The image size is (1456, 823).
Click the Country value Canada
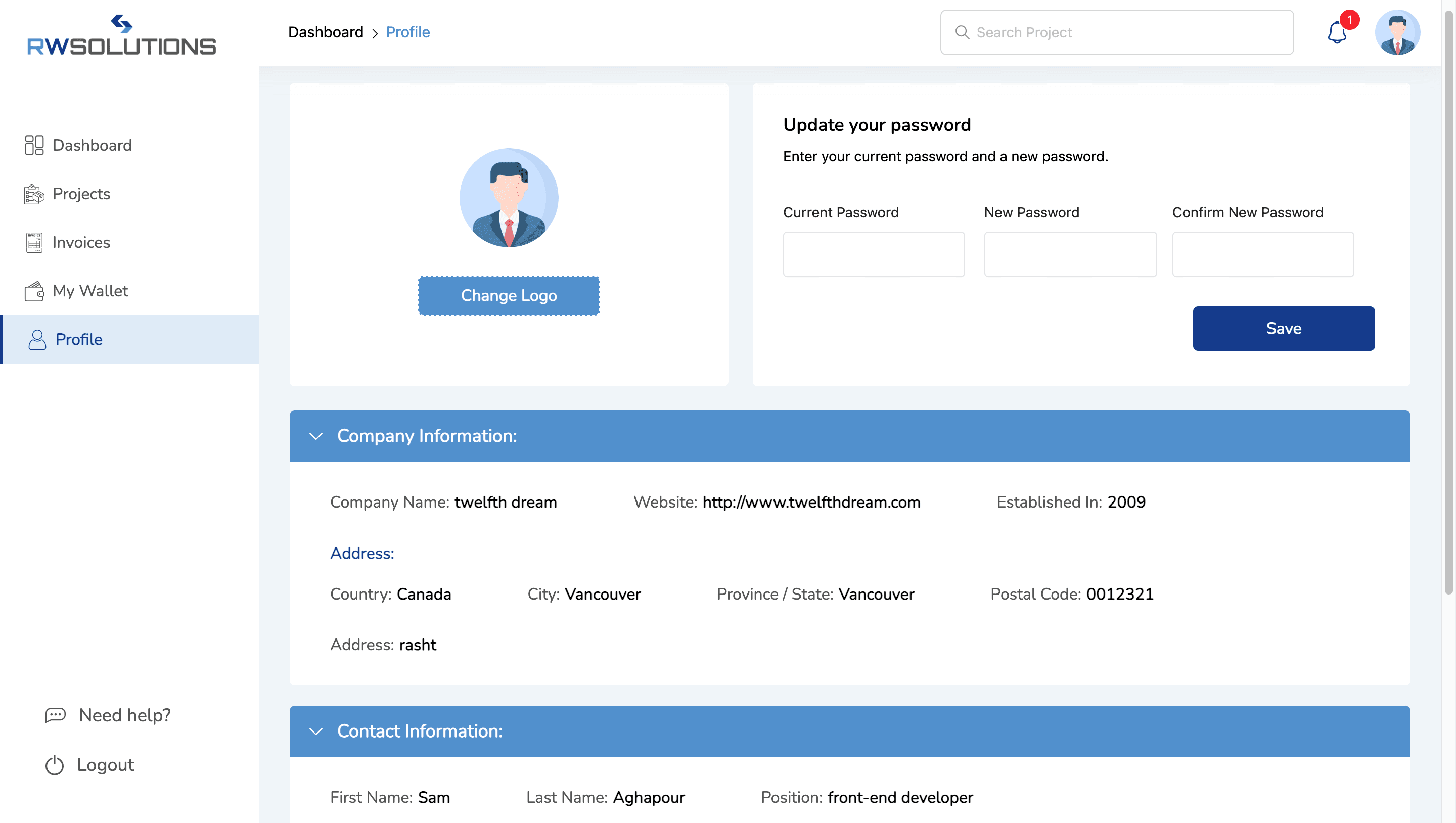click(424, 595)
